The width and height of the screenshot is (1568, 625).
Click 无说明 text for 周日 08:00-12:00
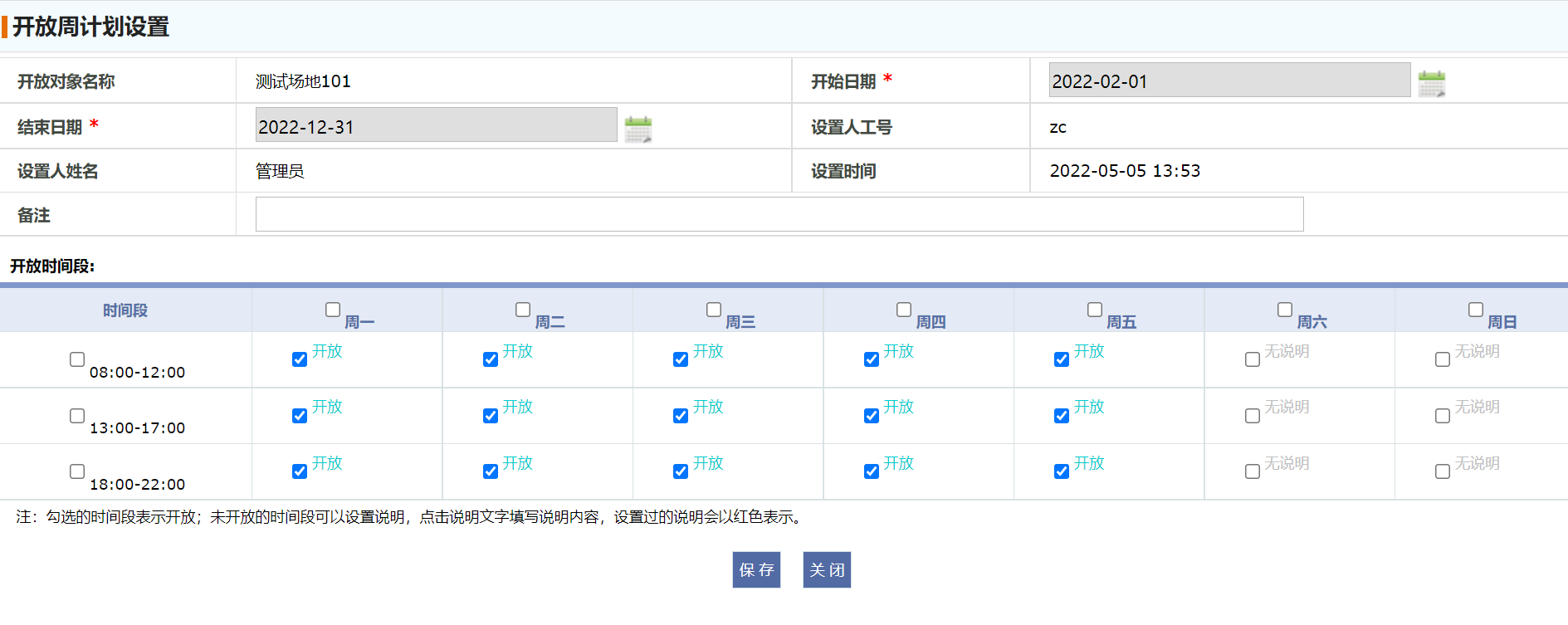(1477, 351)
